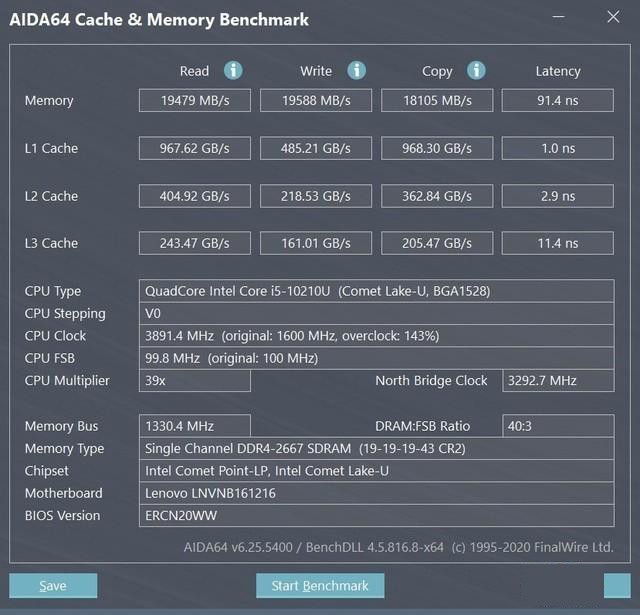Click the L3 Cache read value 243.47 GB/s
Screen dimensions: 640x615
(x=195, y=243)
